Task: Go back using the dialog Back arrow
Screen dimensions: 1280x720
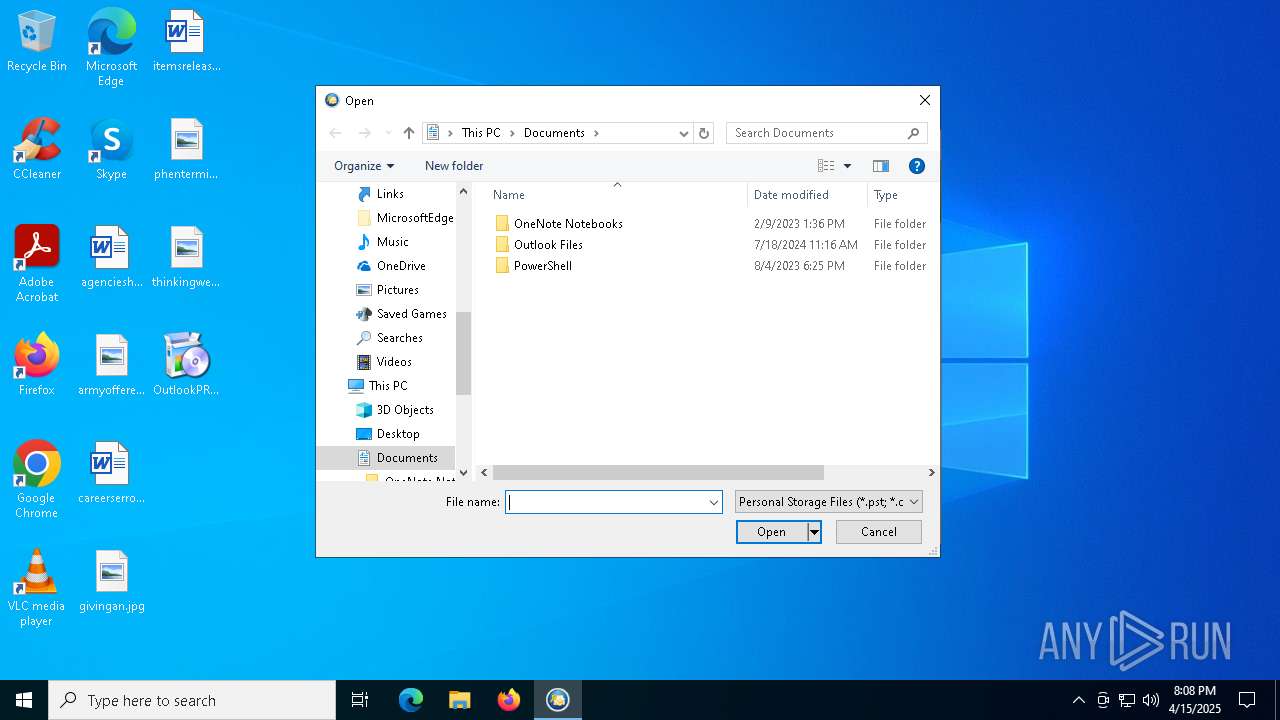Action: click(x=335, y=133)
